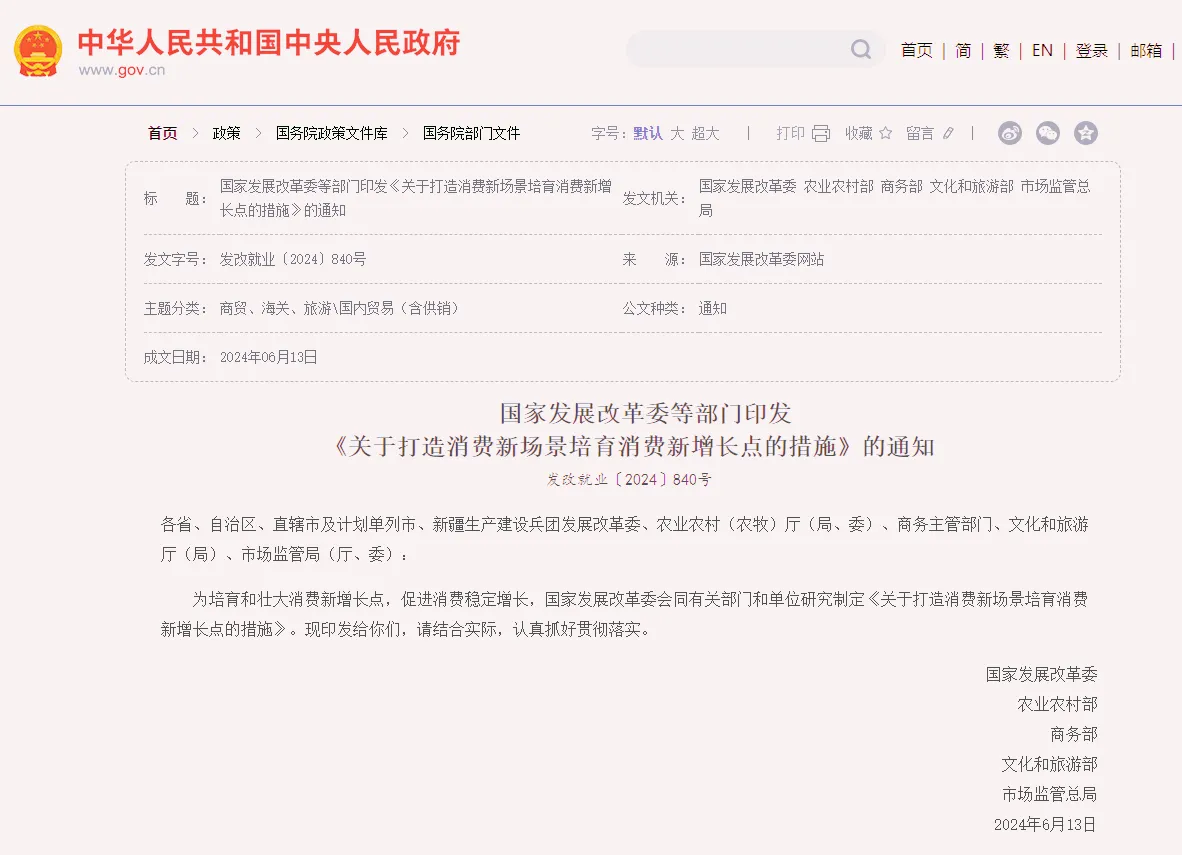The height and width of the screenshot is (855, 1182).
Task: Click signature line 市场监管总局
Action: (x=1049, y=794)
